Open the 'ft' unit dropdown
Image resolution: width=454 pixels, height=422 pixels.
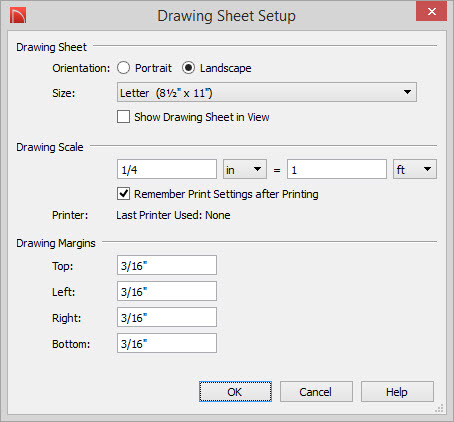(415, 169)
